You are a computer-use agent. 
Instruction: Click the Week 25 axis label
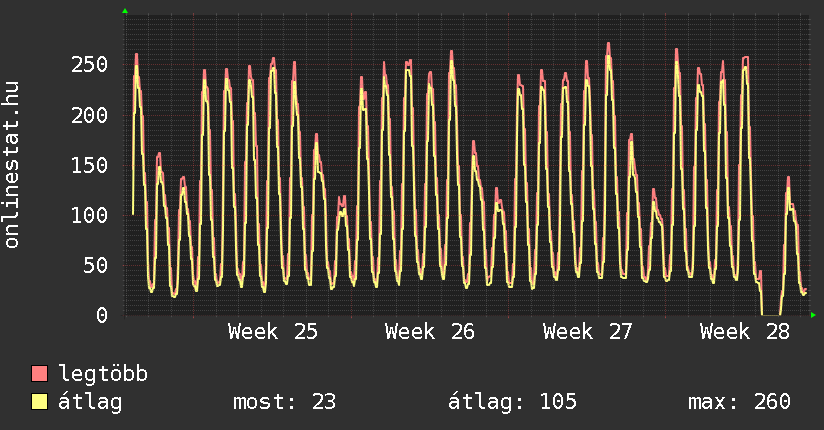(x=273, y=332)
